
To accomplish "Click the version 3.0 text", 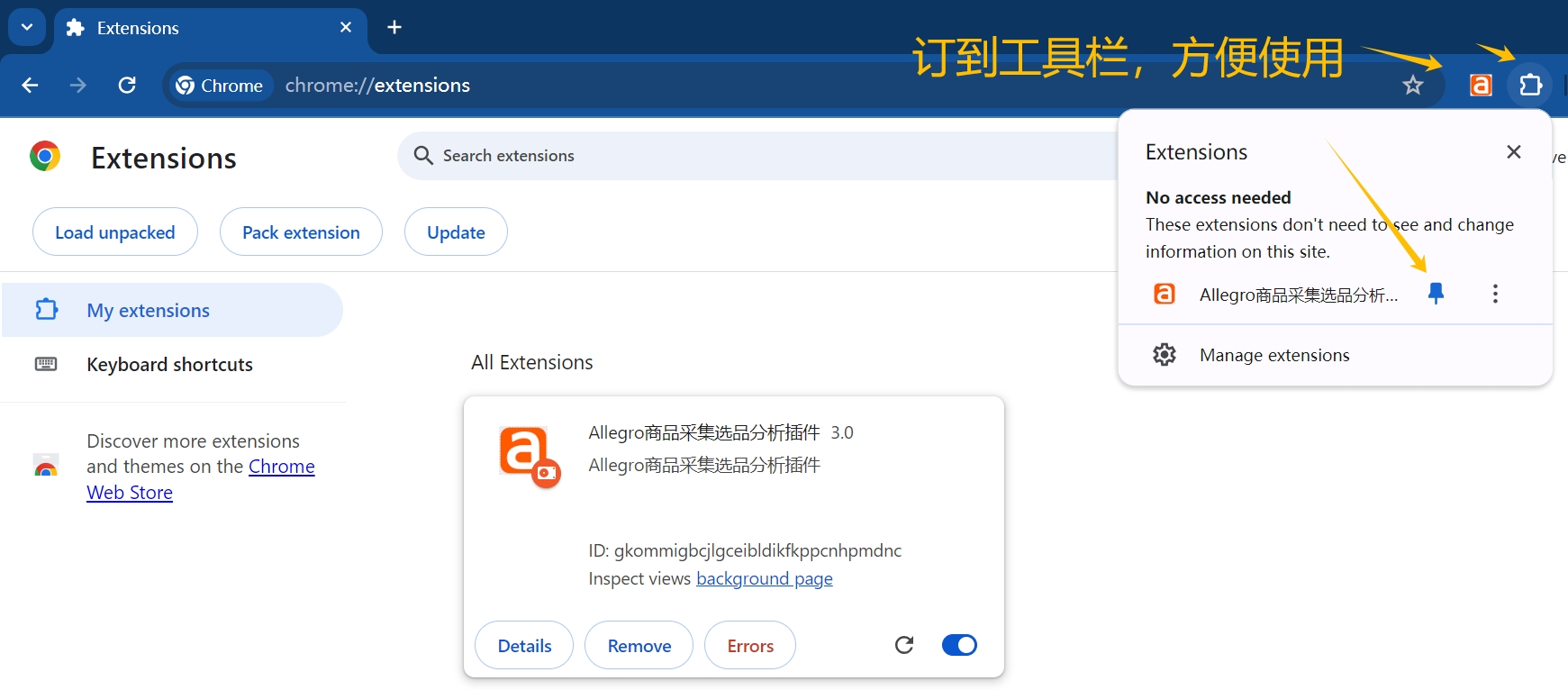I will tap(842, 432).
